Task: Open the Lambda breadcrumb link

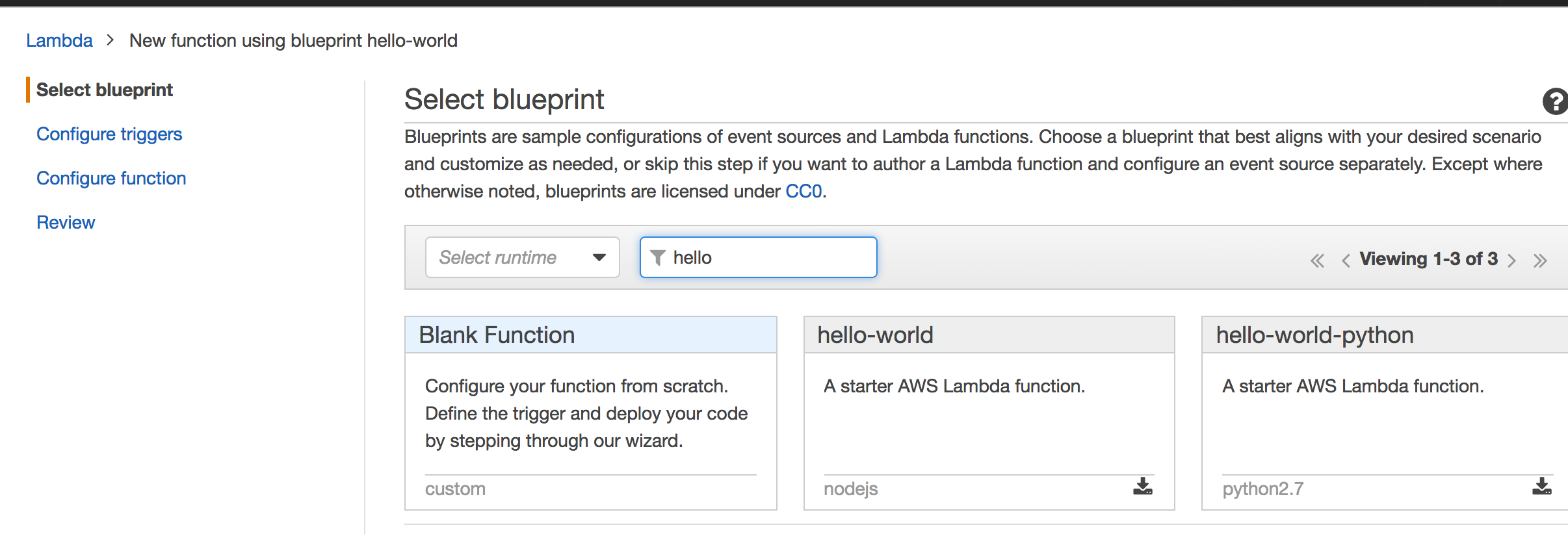Action: (59, 40)
